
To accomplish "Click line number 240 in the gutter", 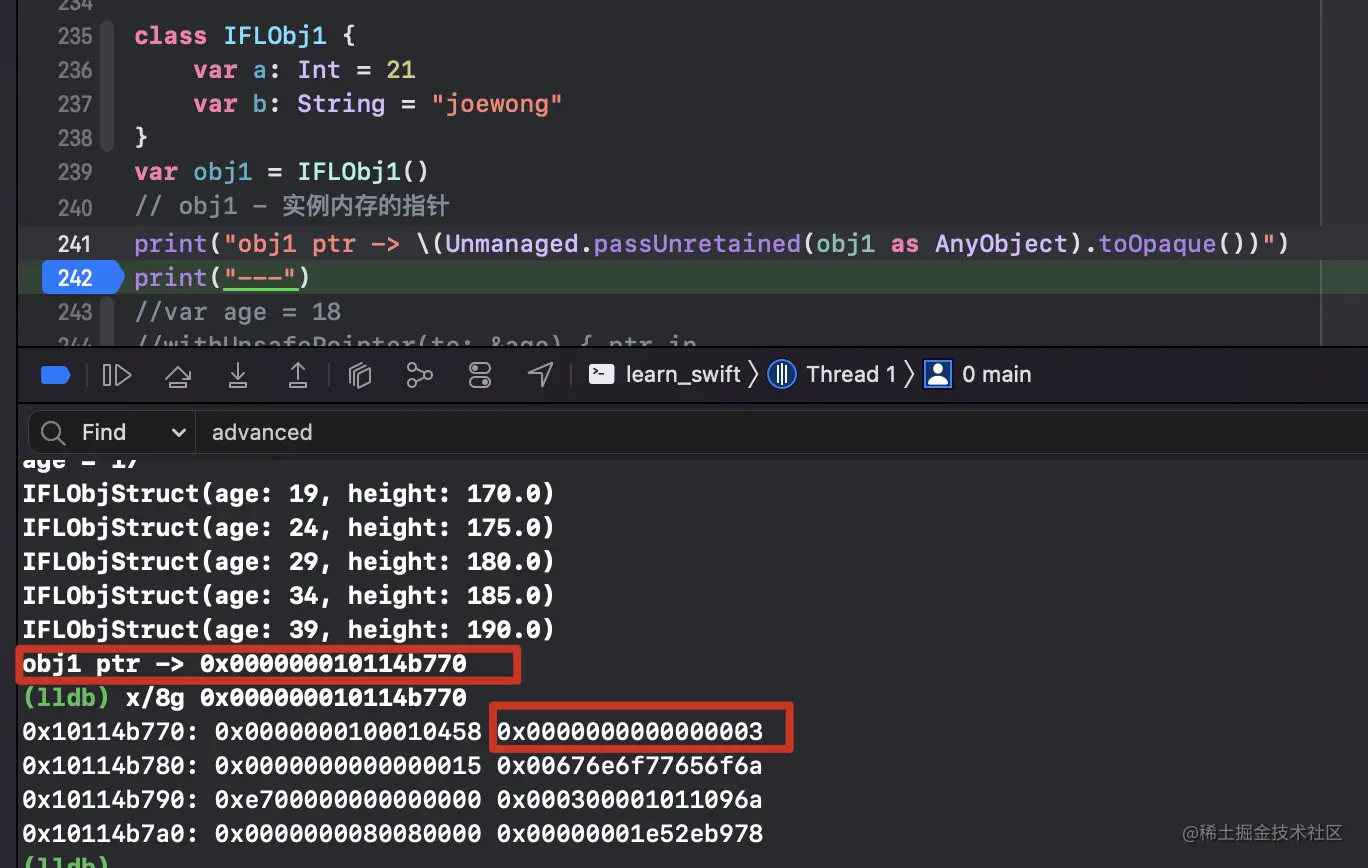I will point(75,208).
